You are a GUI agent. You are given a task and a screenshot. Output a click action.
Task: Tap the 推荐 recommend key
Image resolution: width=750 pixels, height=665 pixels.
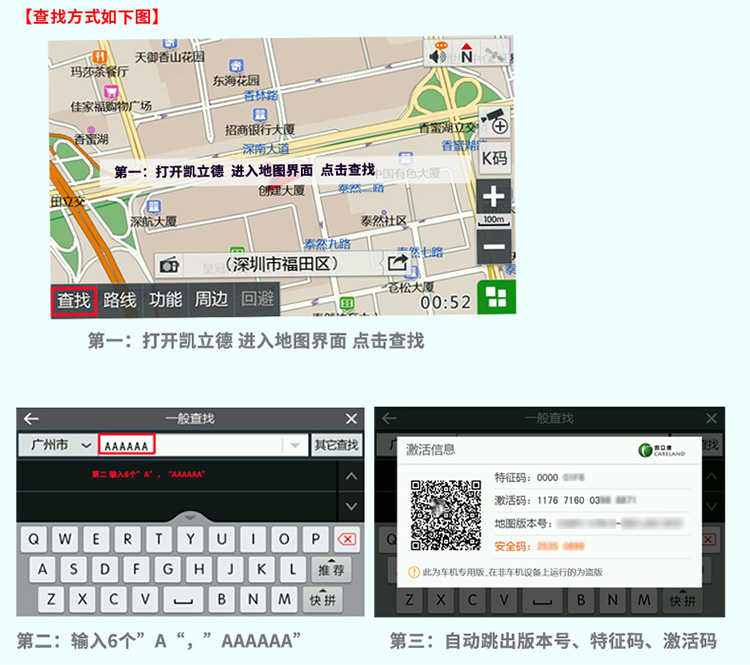[x=331, y=570]
